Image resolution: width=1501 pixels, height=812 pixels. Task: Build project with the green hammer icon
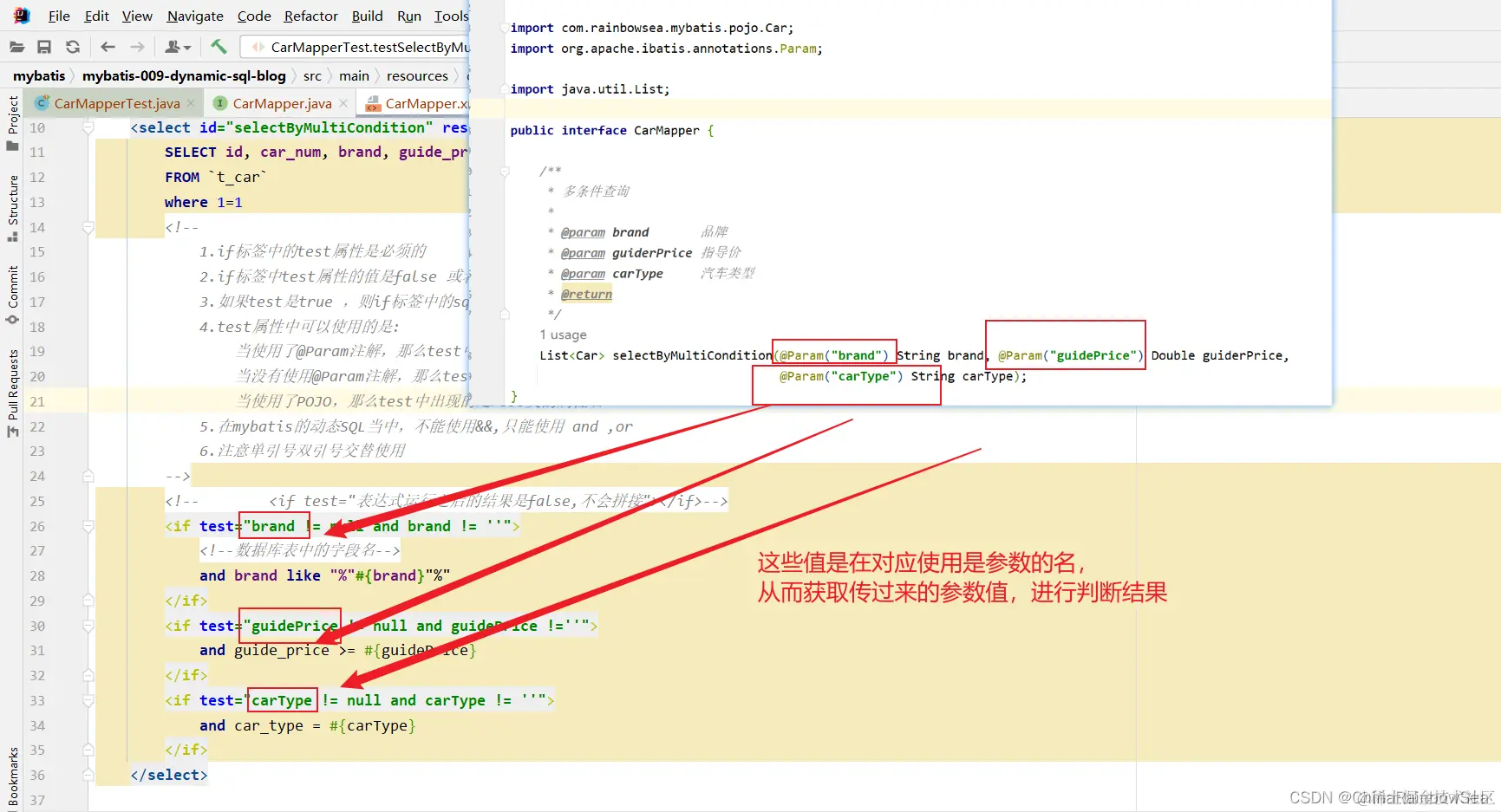[x=219, y=47]
